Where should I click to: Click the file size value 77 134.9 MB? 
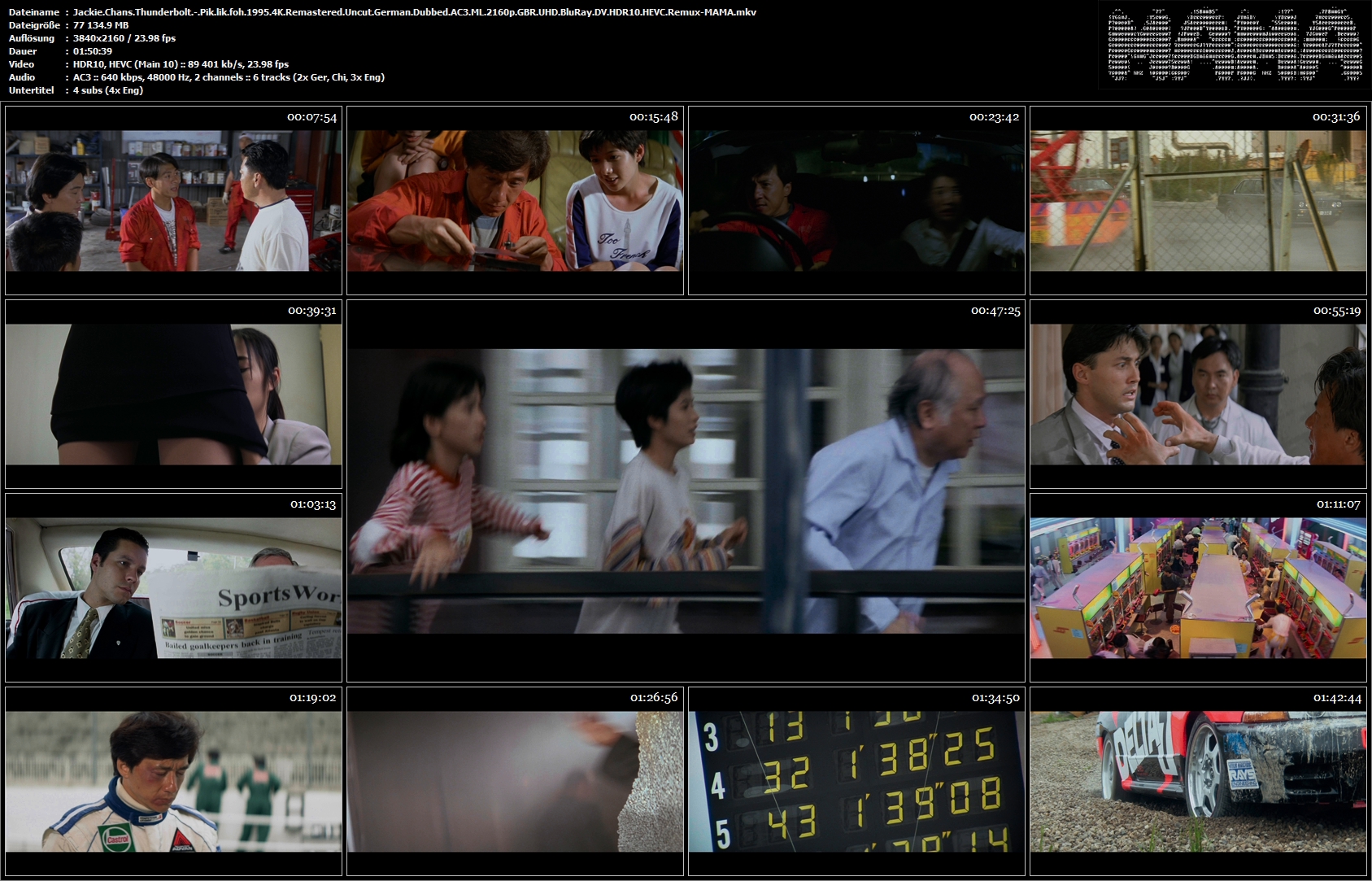pos(101,25)
